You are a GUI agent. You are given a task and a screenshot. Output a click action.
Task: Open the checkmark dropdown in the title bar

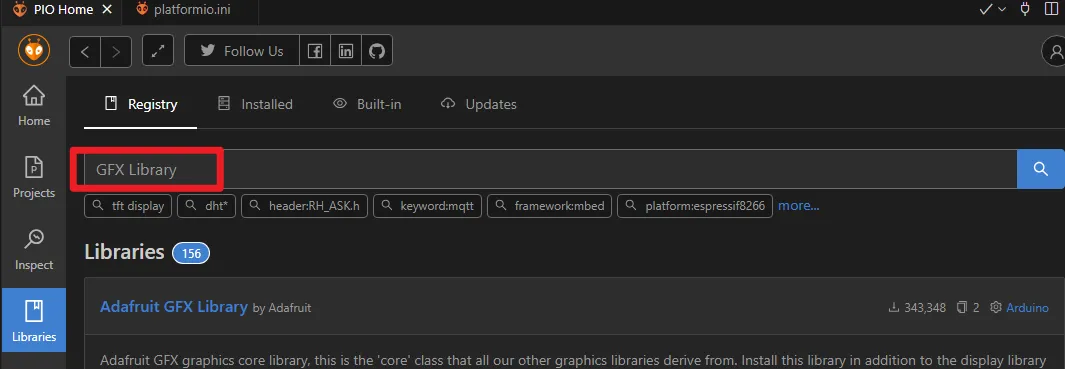click(x=992, y=10)
